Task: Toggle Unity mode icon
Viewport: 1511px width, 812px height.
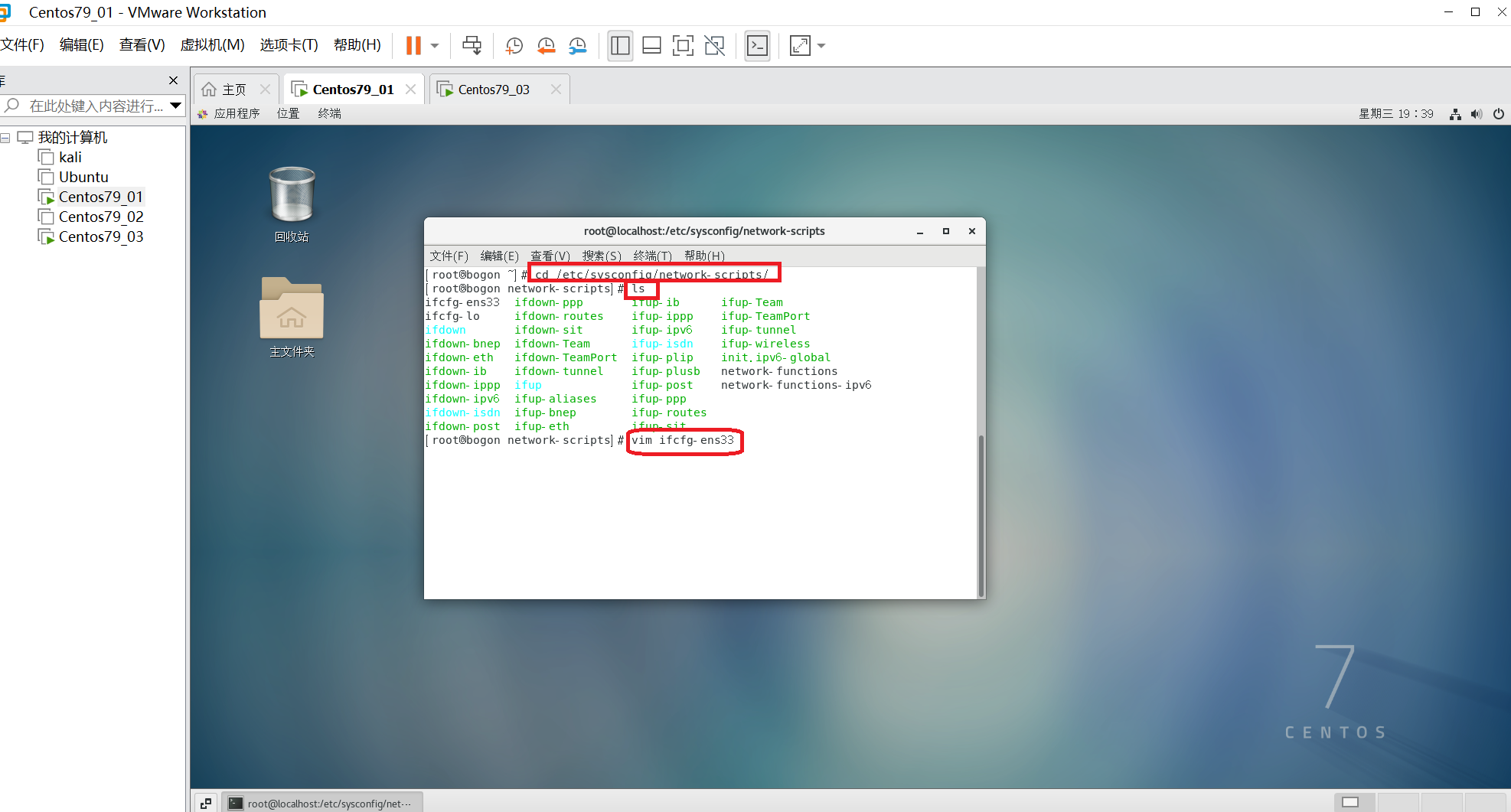Action: click(714, 46)
